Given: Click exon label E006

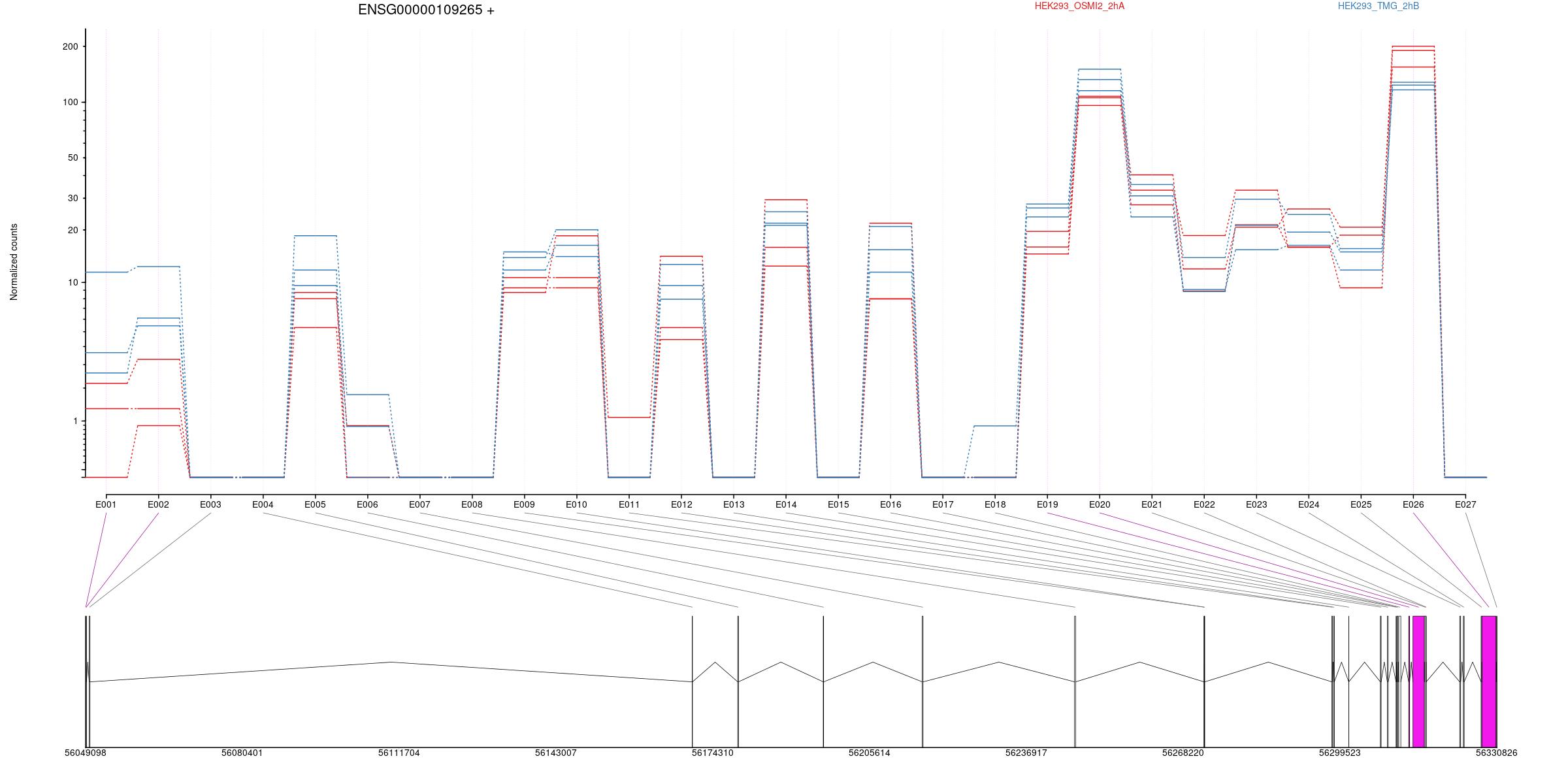Looking at the screenshot, I should (367, 504).
